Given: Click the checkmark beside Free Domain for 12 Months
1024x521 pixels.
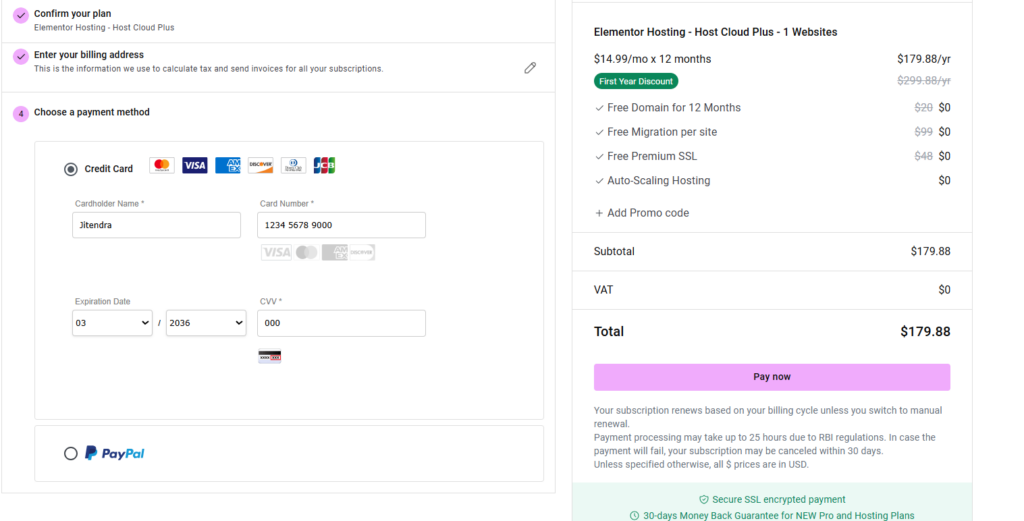Looking at the screenshot, I should pos(599,108).
